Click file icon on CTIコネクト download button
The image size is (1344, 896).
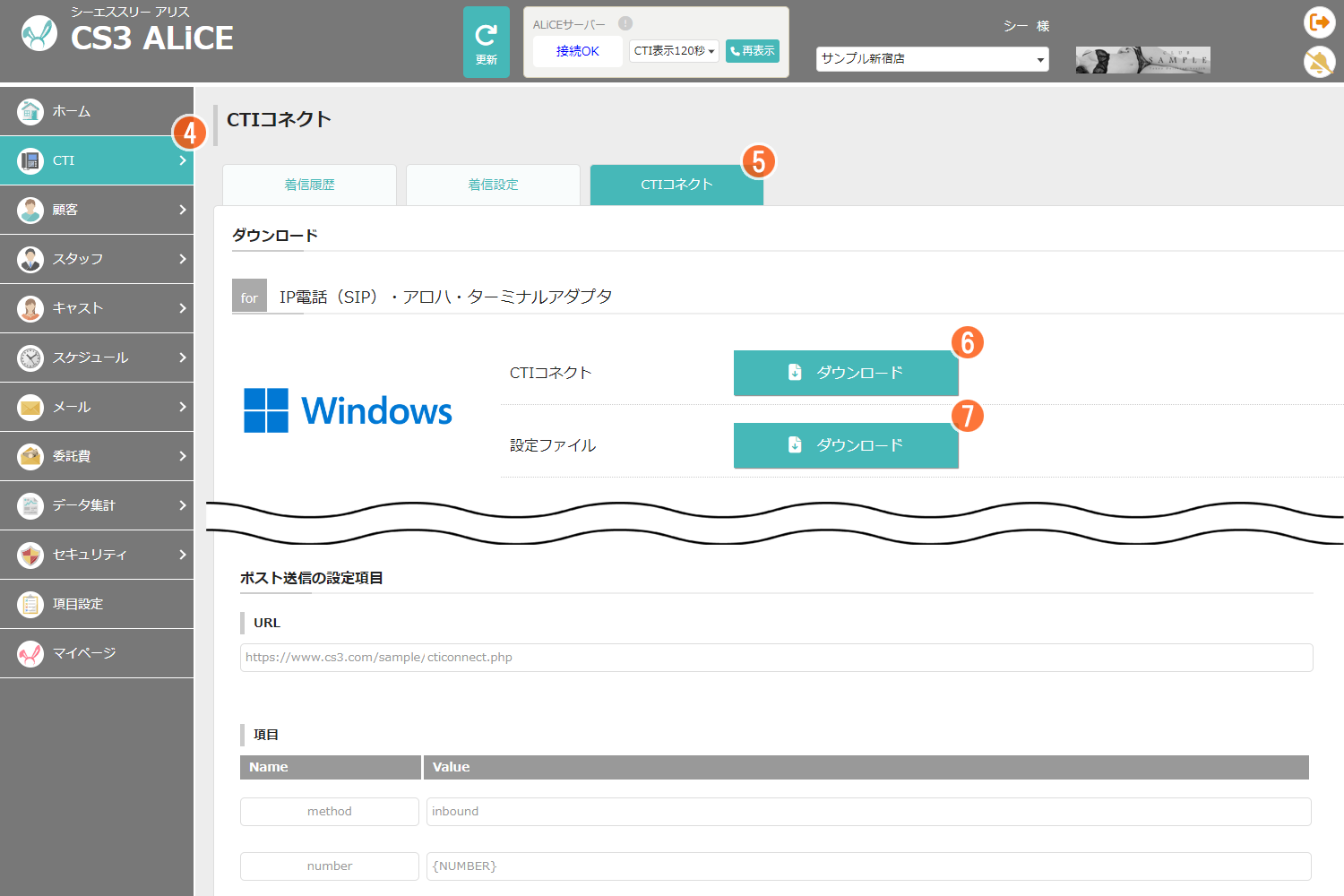click(795, 372)
